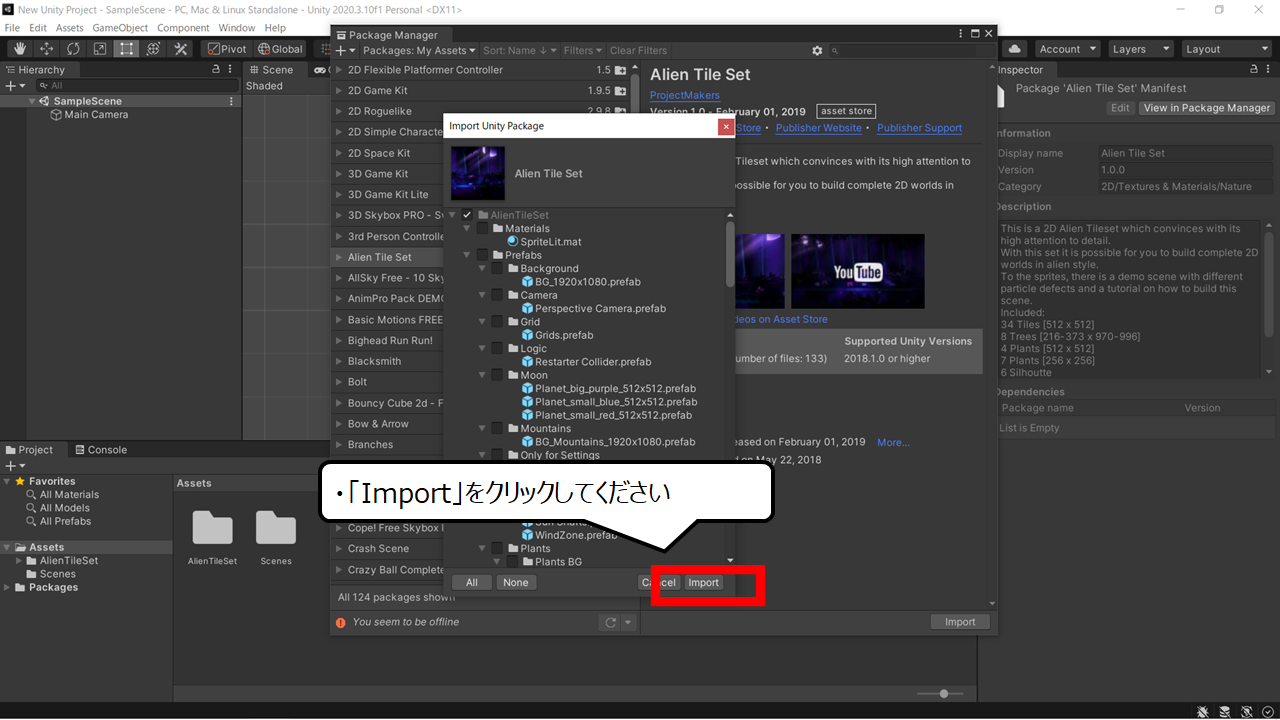Toggle the Materials folder checkbox

click(x=482, y=228)
